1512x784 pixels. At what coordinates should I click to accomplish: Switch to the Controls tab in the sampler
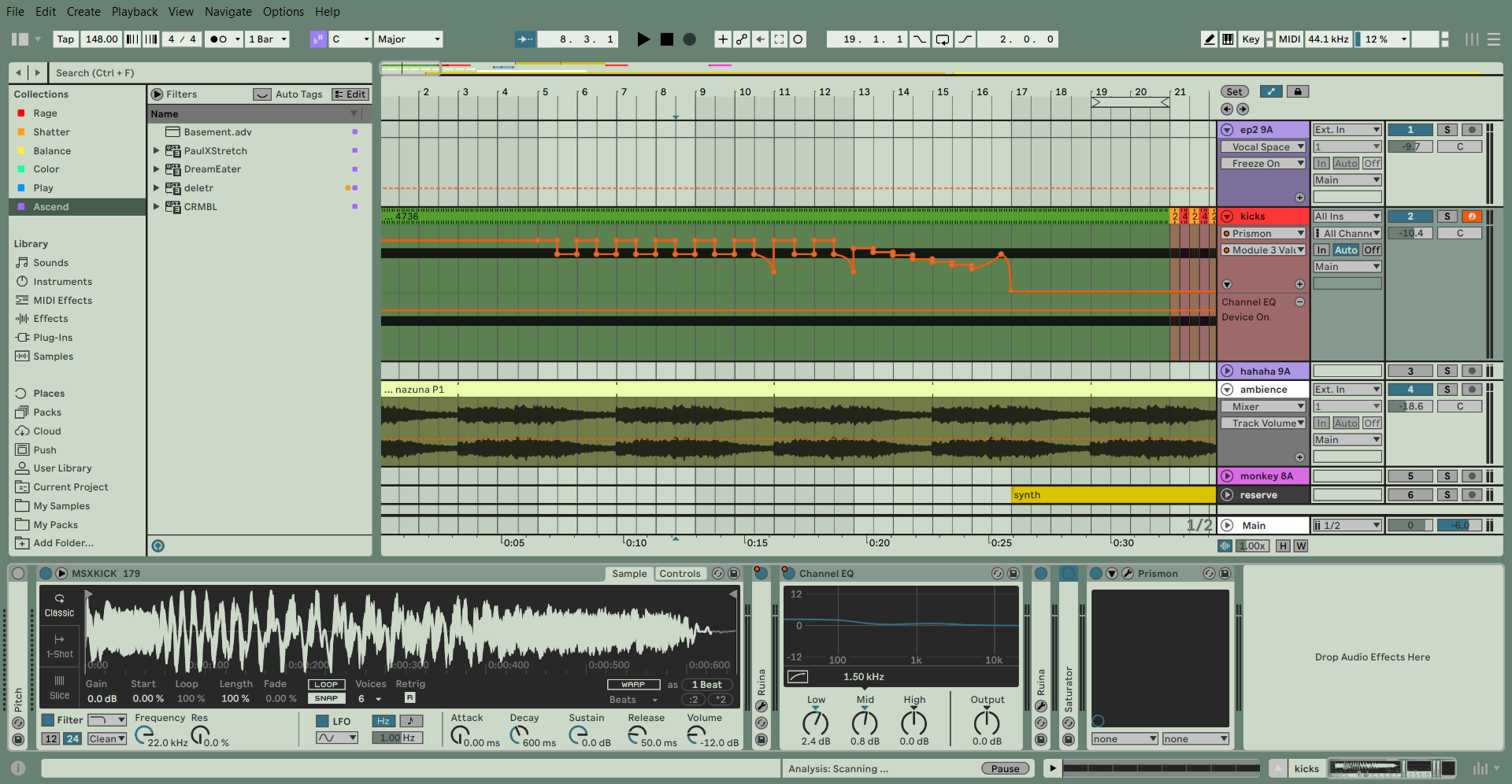point(680,574)
